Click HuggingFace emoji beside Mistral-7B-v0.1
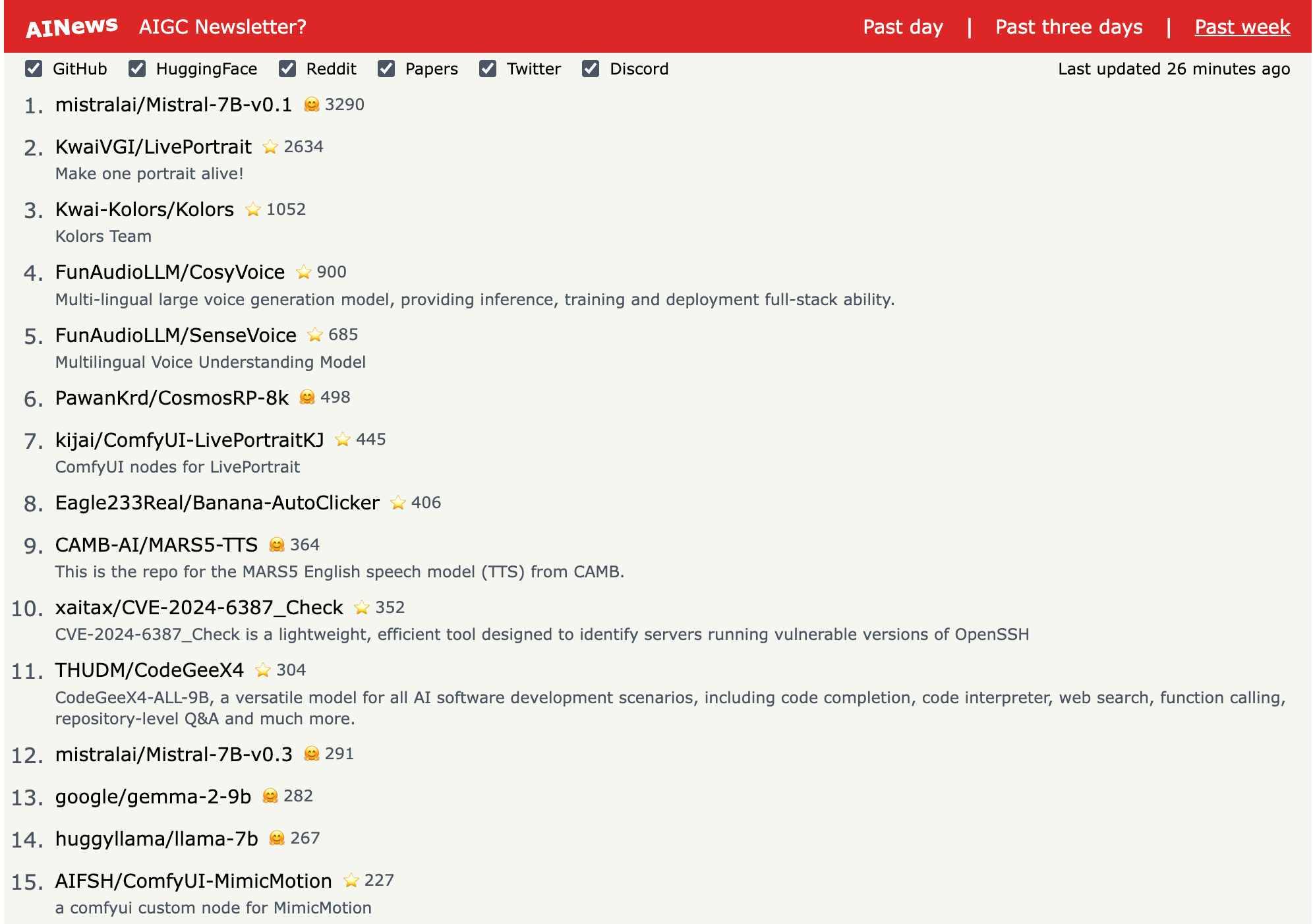 pos(312,105)
